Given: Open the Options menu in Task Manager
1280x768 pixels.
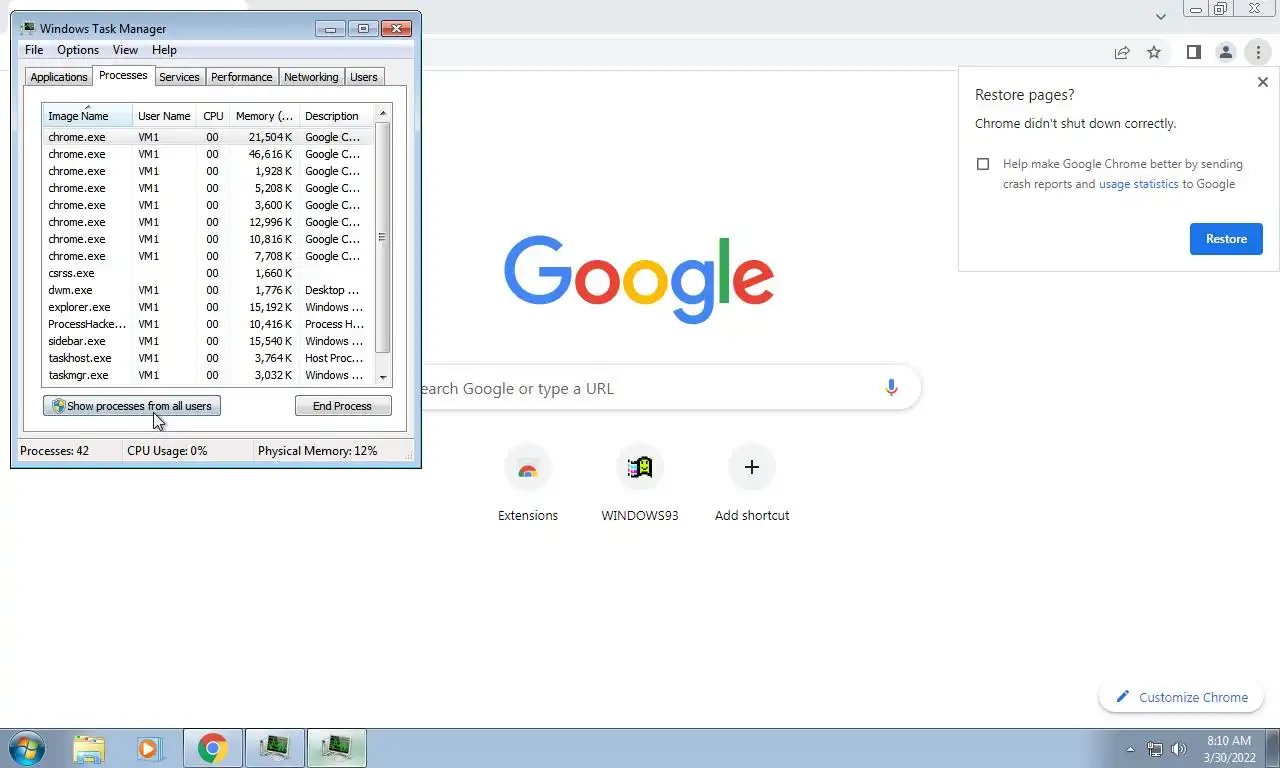Looking at the screenshot, I should 78,50.
